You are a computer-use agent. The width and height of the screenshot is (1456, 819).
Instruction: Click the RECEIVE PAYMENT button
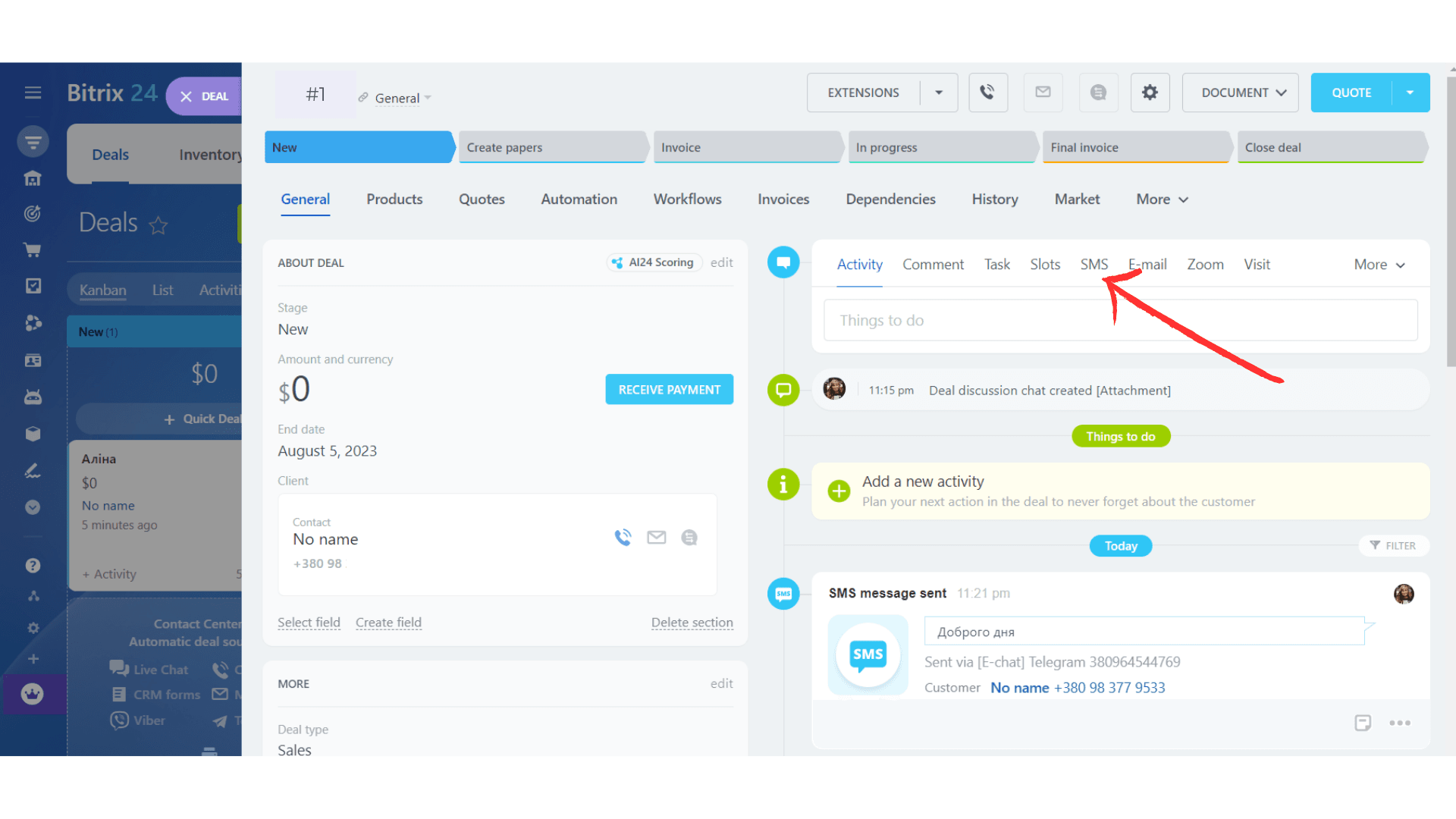tap(669, 390)
